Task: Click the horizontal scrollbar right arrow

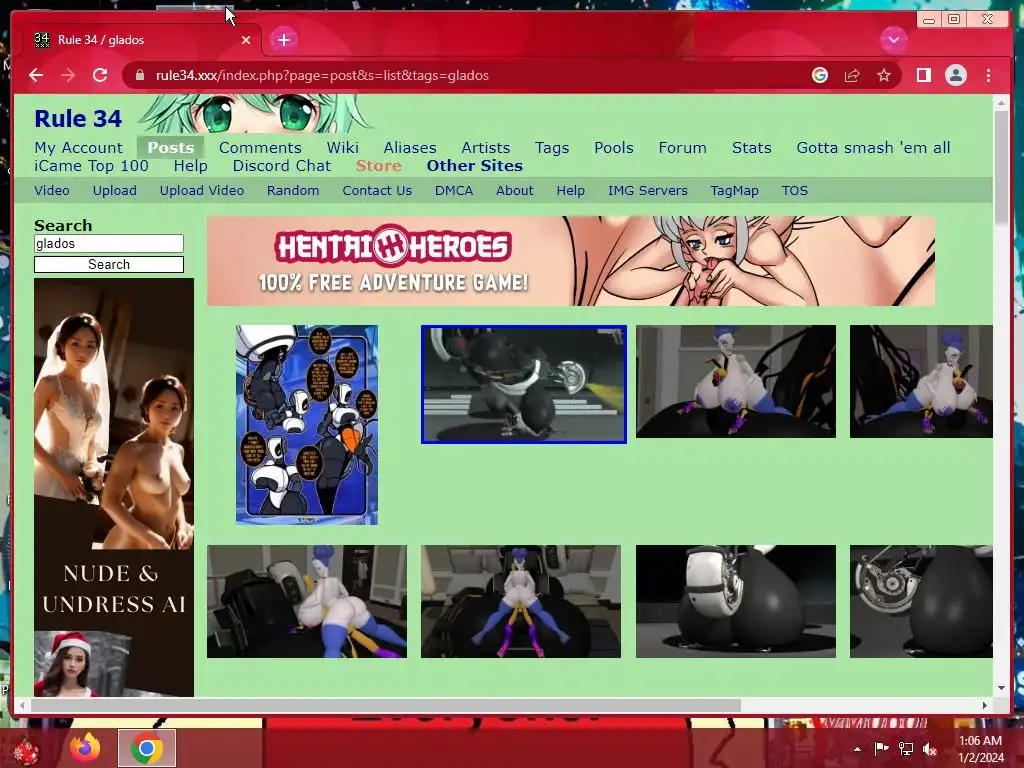Action: 985,705
